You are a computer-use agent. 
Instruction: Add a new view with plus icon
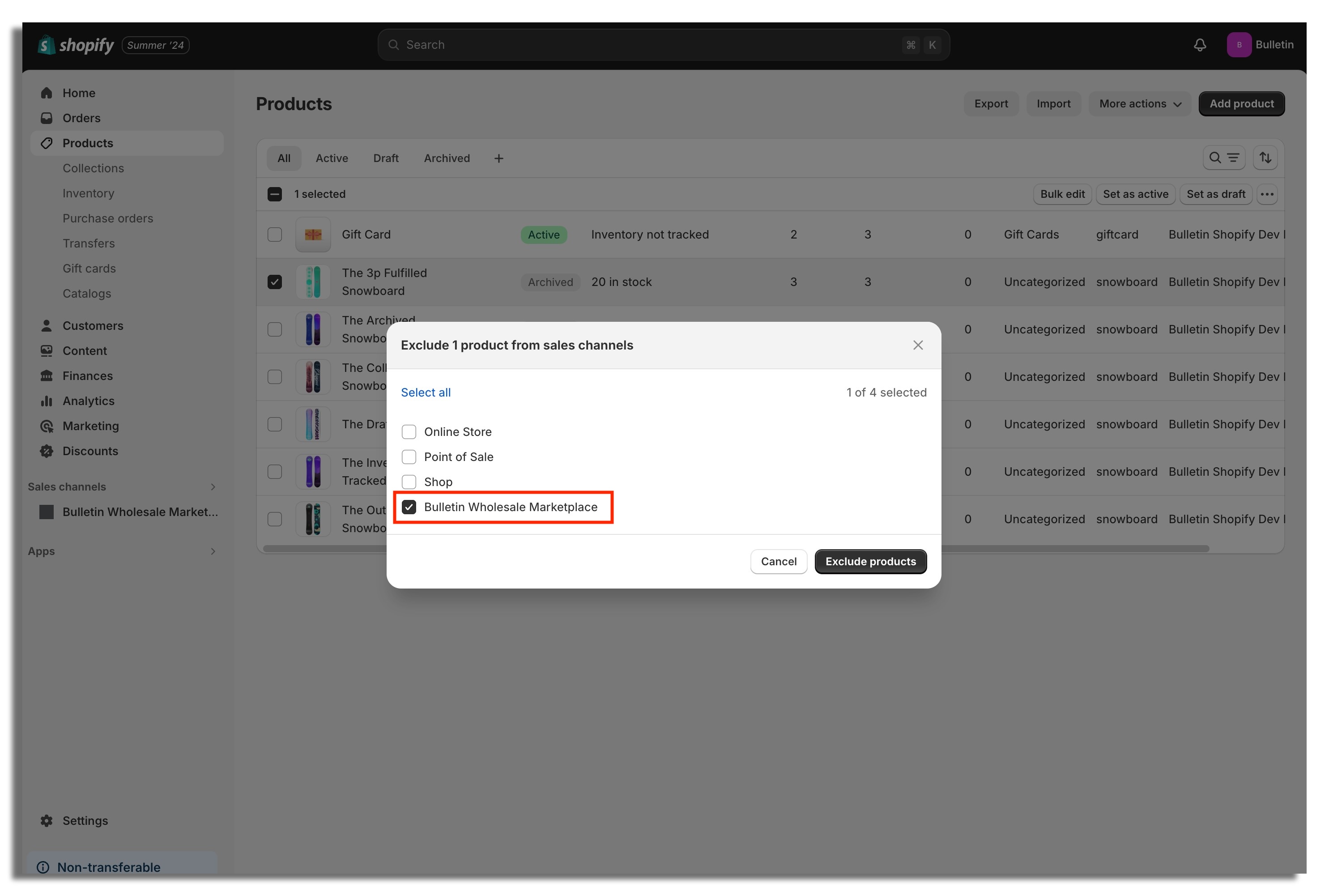pos(499,158)
